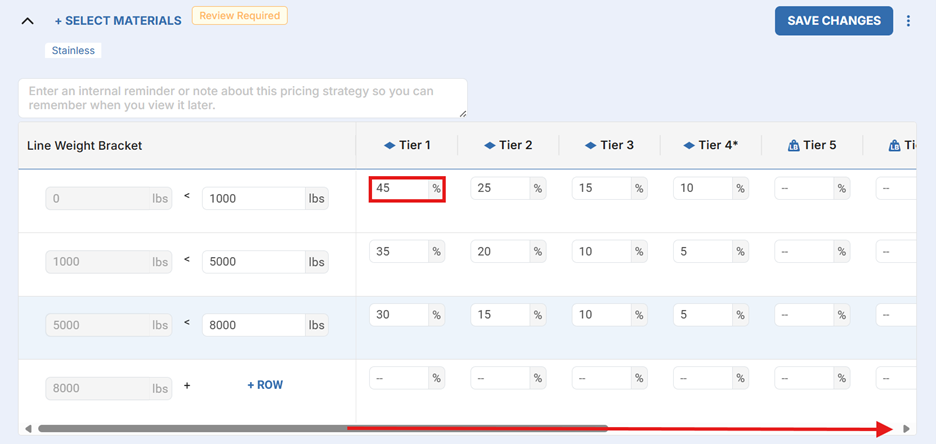This screenshot has width=936, height=444.
Task: Collapse the pricing section with chevron
Action: [28, 21]
